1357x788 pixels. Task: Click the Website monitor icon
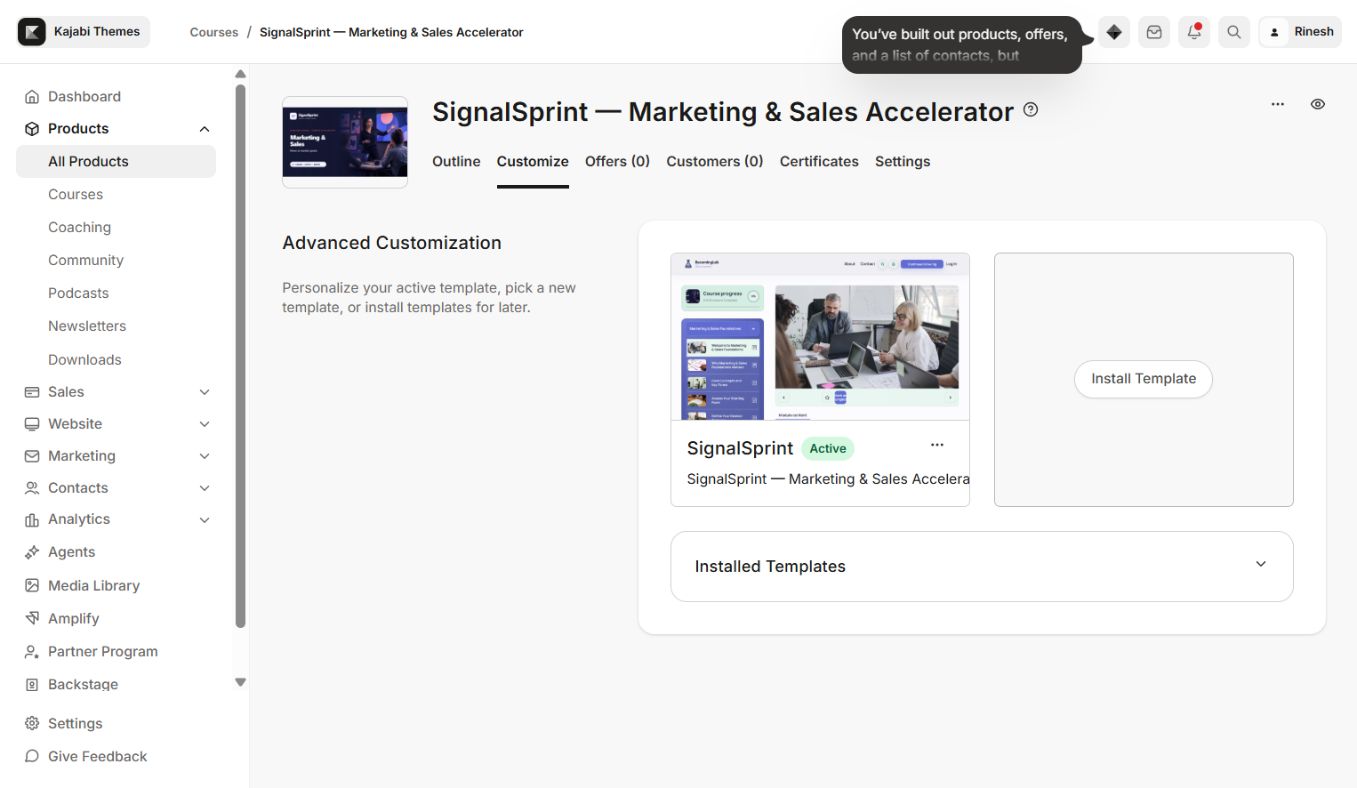(32, 424)
